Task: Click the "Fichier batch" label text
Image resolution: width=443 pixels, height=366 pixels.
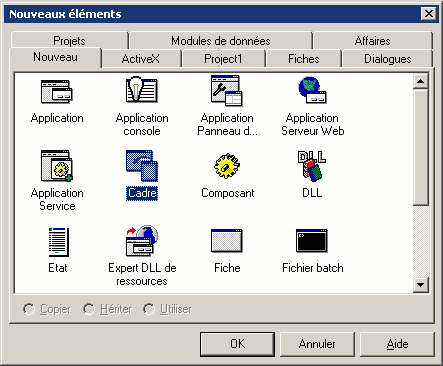Action: [x=313, y=268]
